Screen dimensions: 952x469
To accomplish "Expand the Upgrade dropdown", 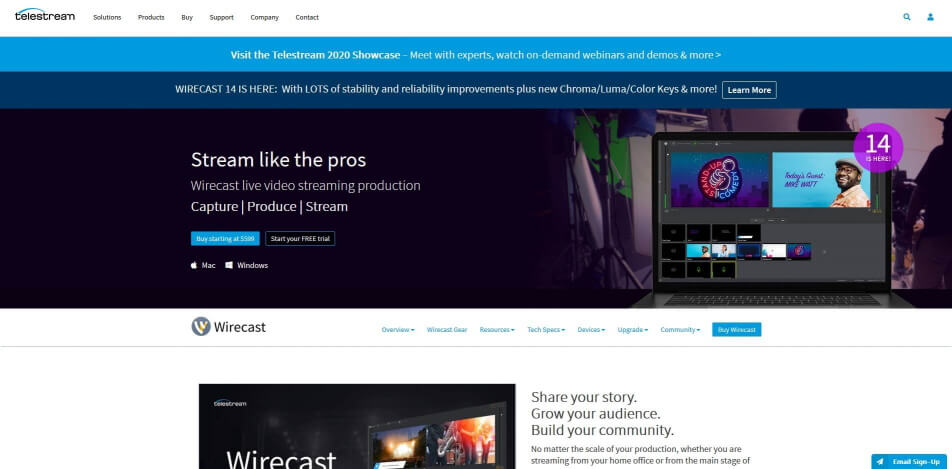I will (x=633, y=330).
